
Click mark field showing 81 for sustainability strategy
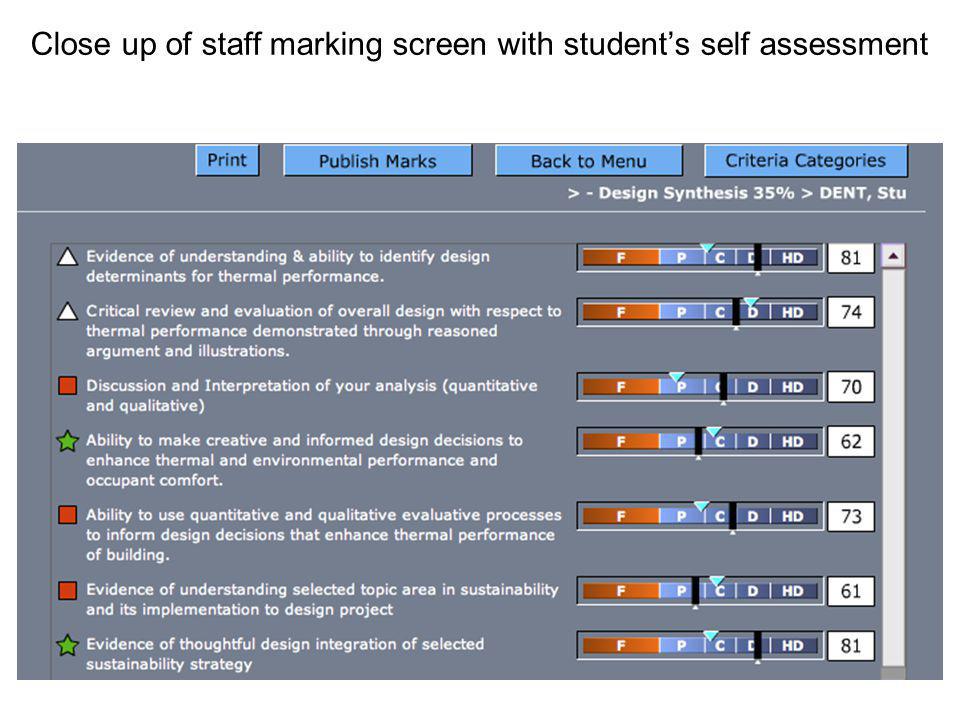click(851, 645)
